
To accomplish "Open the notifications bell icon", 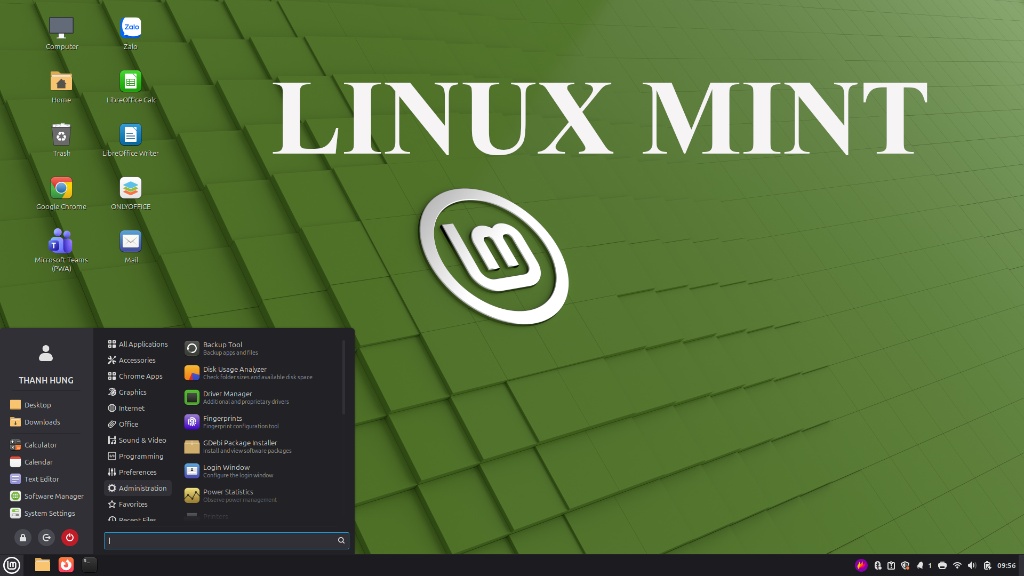I will [x=920, y=566].
